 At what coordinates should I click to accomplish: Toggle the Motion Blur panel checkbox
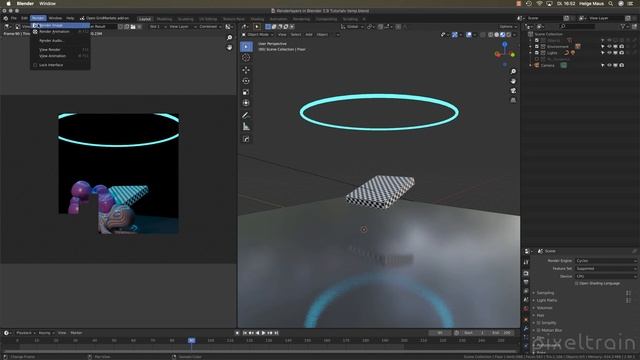[x=539, y=330]
